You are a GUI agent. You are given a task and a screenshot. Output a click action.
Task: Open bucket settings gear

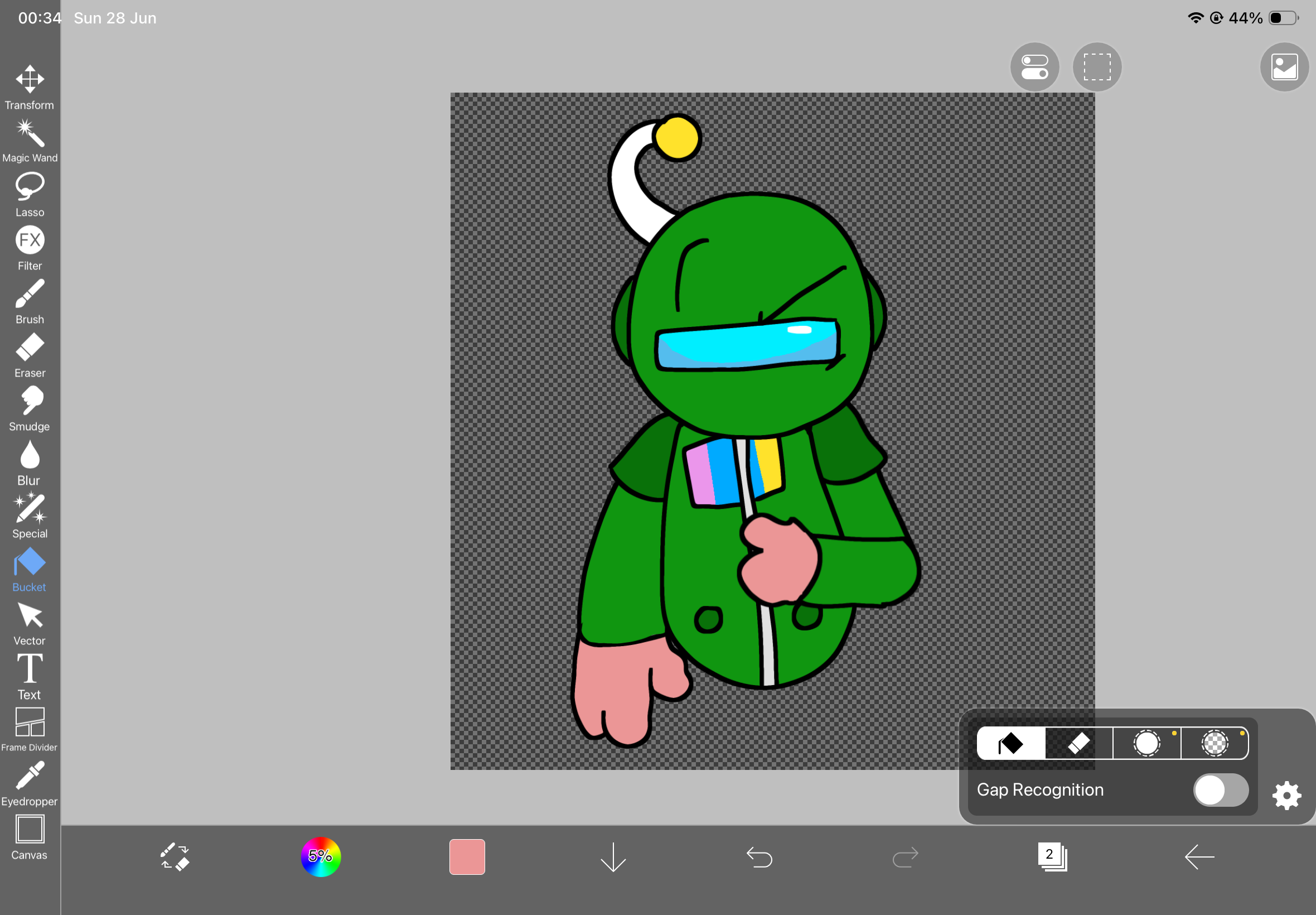(1287, 796)
